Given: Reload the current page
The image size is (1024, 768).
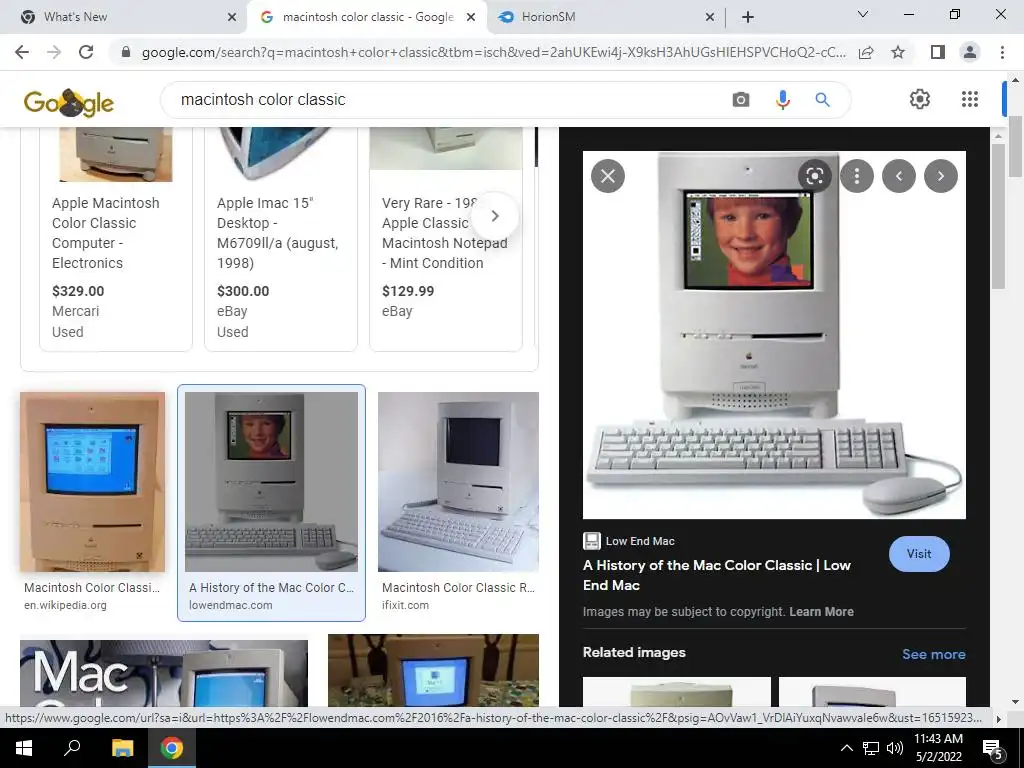Looking at the screenshot, I should click(86, 52).
